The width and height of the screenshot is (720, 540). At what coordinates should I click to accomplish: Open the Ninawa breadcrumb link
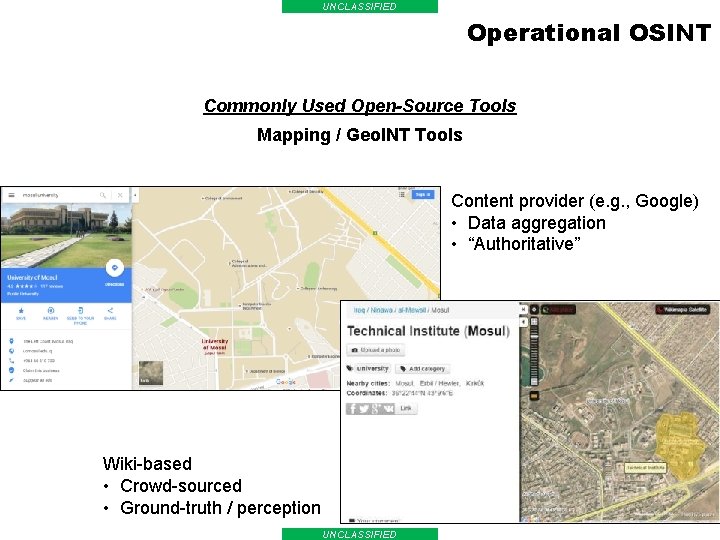coord(382,310)
